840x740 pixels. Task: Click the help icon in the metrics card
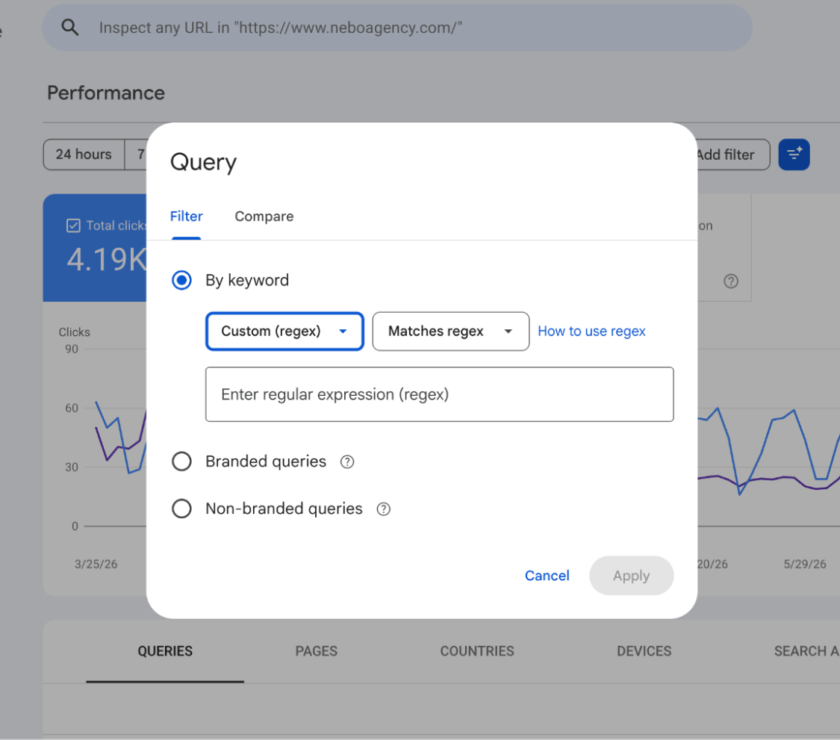click(x=731, y=281)
